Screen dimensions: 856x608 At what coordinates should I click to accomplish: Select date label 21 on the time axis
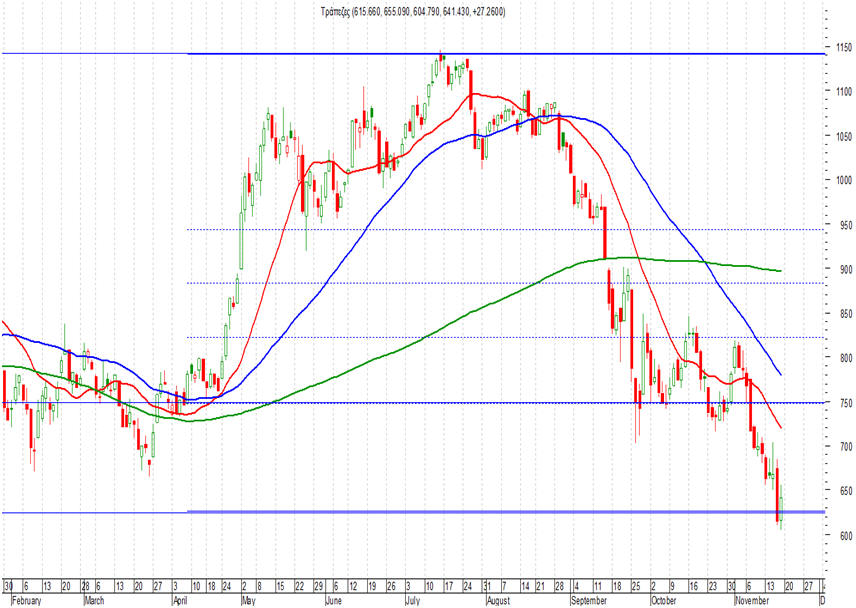pyautogui.click(x=540, y=587)
